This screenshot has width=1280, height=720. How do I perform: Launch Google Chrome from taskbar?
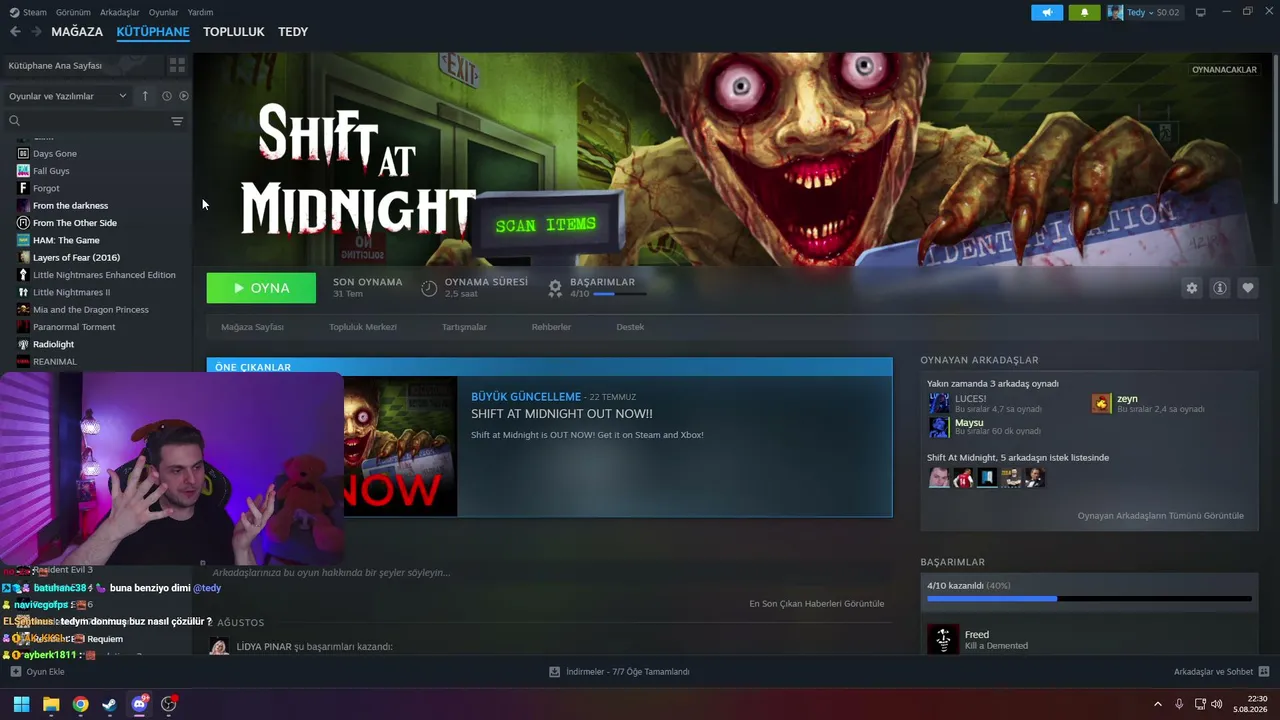click(80, 704)
